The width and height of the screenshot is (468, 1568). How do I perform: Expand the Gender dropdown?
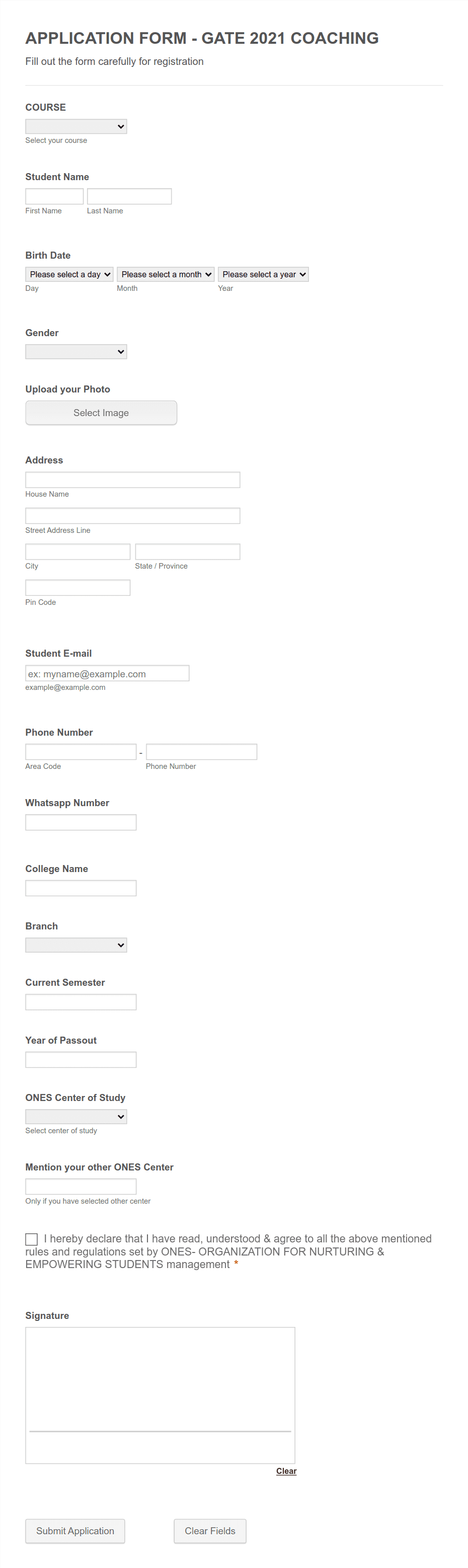click(75, 352)
